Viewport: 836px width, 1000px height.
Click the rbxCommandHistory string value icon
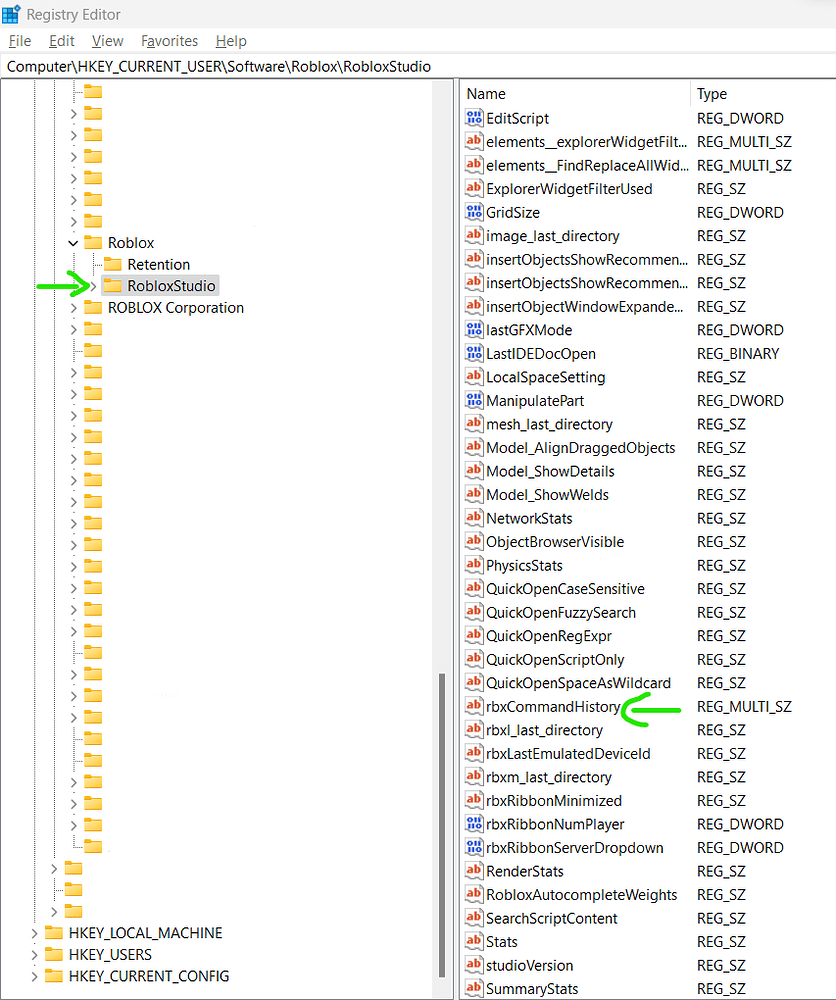tap(474, 706)
